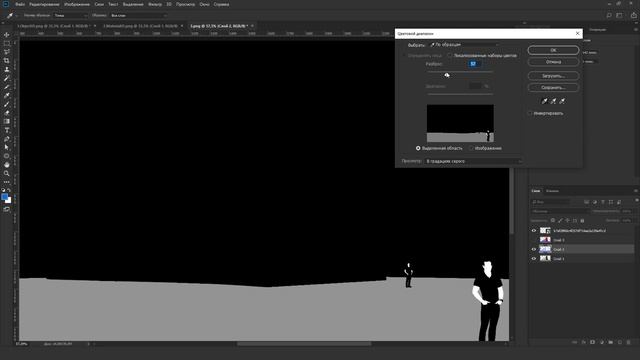Open the layer fill dropdown
The image size is (640, 360).
coord(626,220)
